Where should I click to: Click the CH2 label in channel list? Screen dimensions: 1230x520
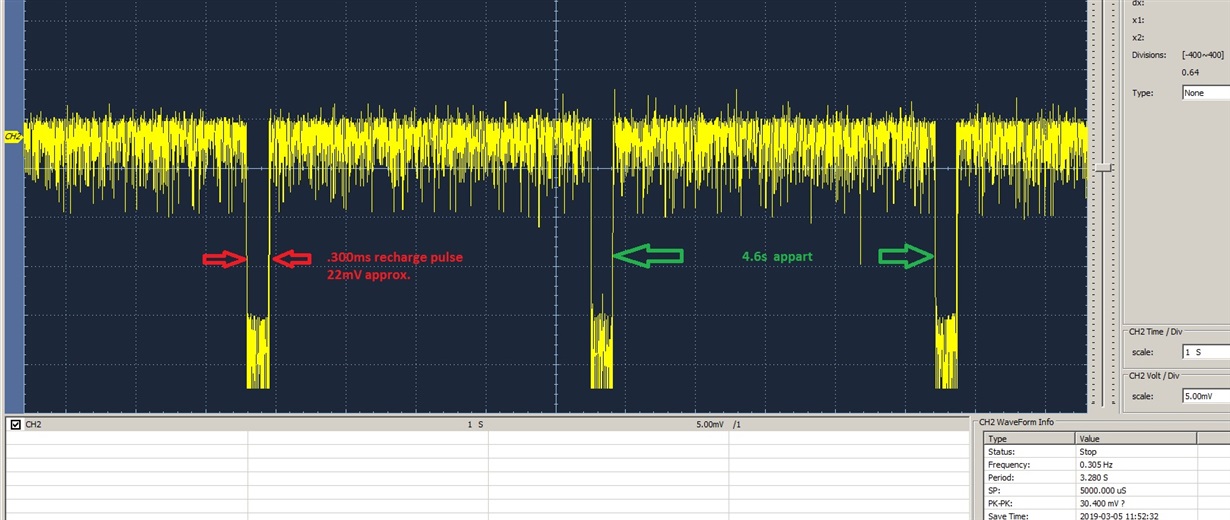click(33, 425)
